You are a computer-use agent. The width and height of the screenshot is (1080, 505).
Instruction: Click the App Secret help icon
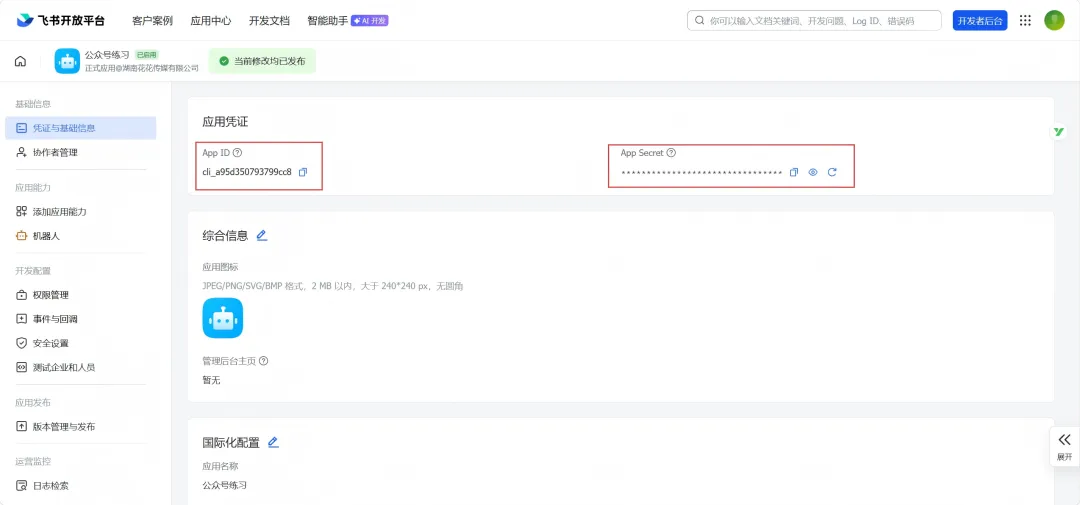[x=672, y=153]
